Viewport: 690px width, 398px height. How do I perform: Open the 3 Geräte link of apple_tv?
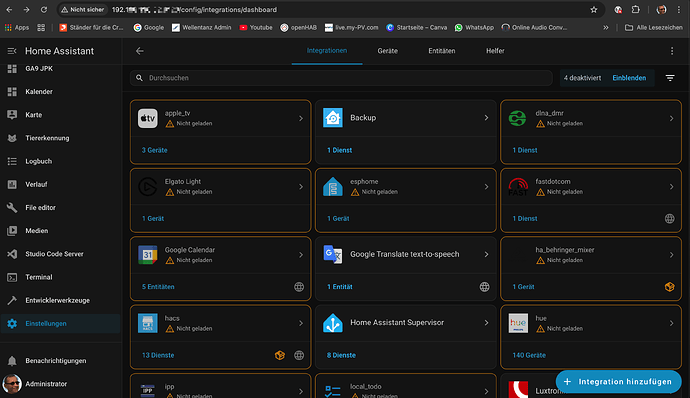click(154, 150)
